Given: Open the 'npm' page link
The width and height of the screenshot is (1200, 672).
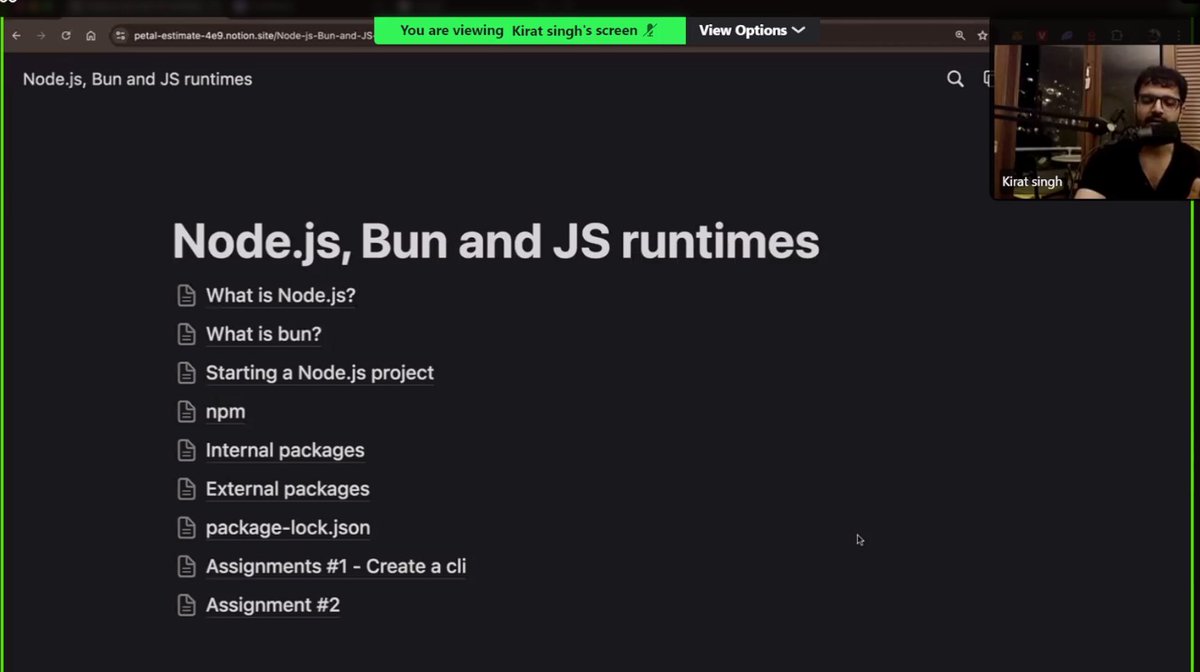Looking at the screenshot, I should tap(225, 412).
